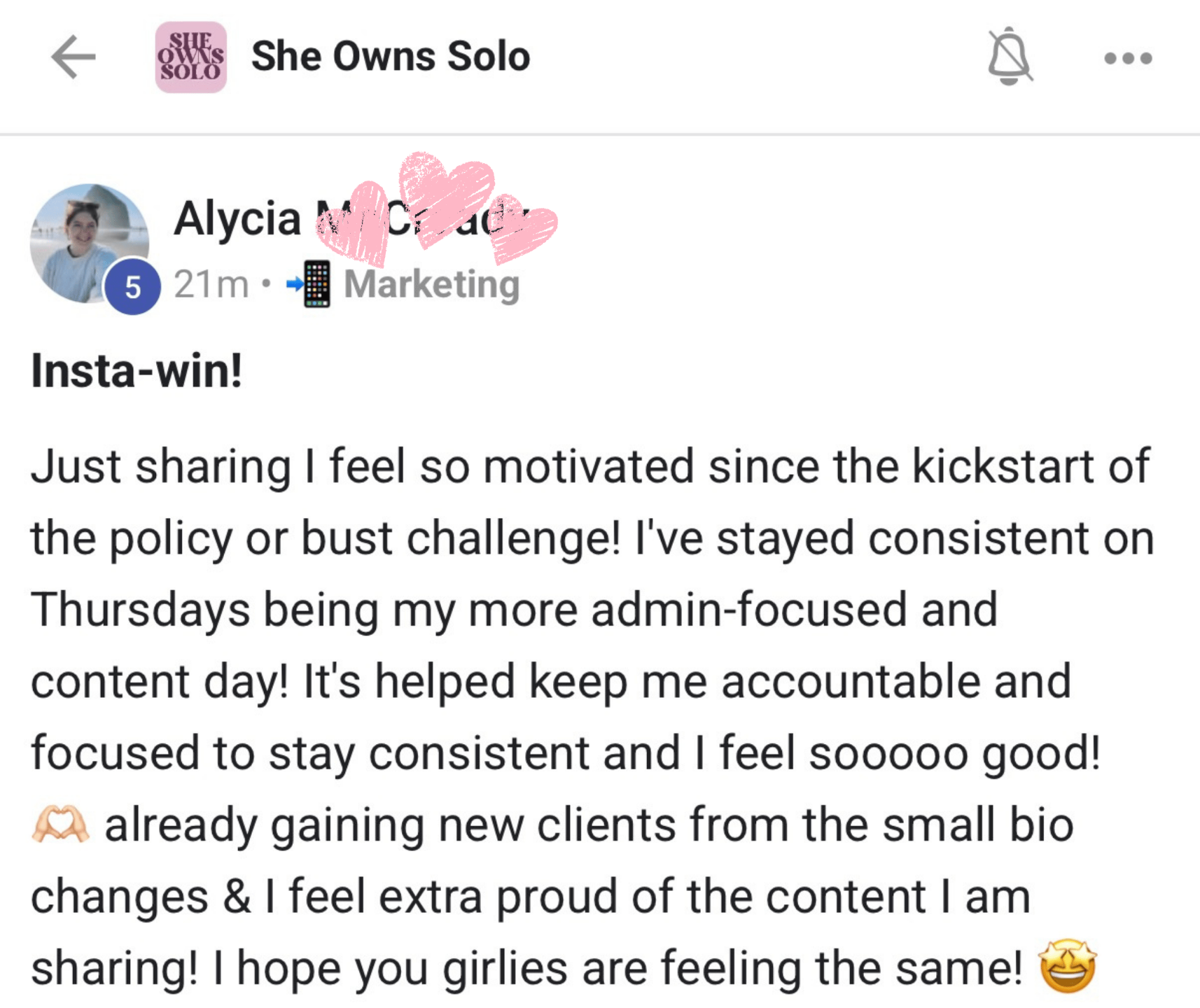Select the Marketing category label
The image size is (1200, 1008).
pos(432,284)
